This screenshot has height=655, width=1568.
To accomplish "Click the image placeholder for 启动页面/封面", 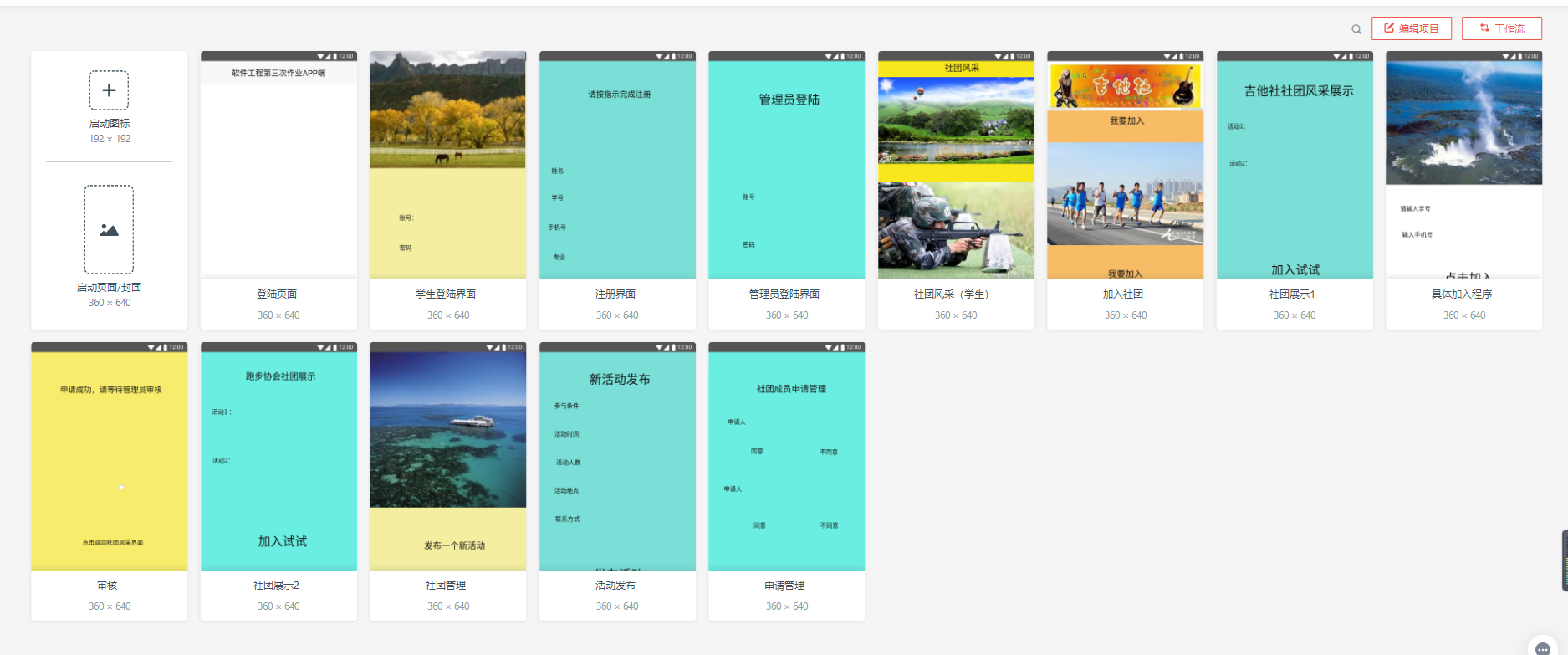I will point(109,229).
